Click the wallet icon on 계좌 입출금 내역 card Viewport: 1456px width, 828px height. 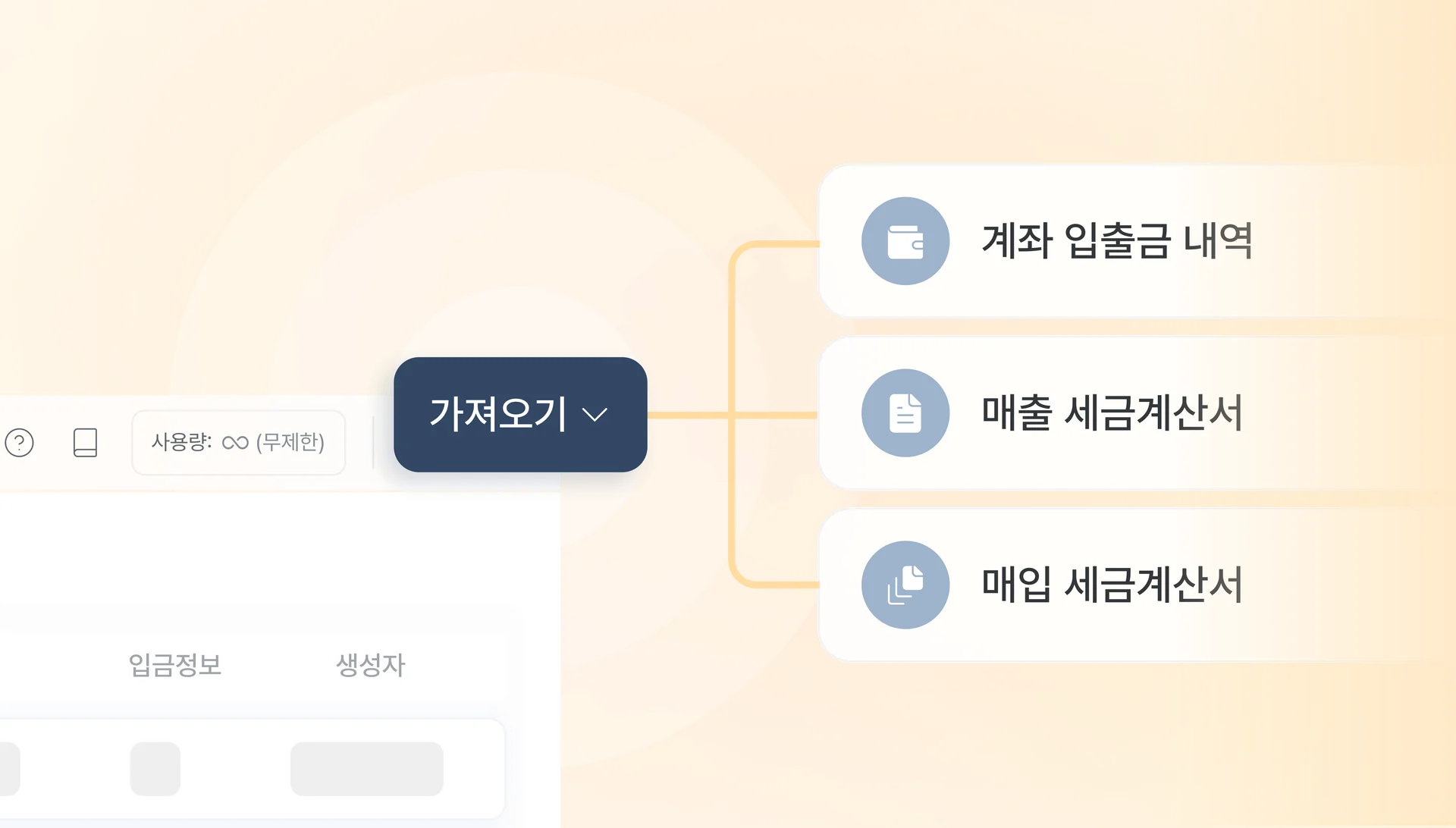905,241
